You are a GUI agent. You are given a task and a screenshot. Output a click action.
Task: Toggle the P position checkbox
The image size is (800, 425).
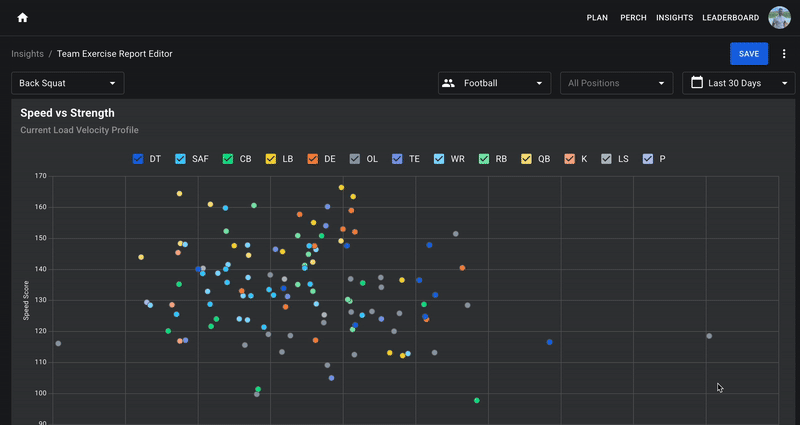click(647, 159)
